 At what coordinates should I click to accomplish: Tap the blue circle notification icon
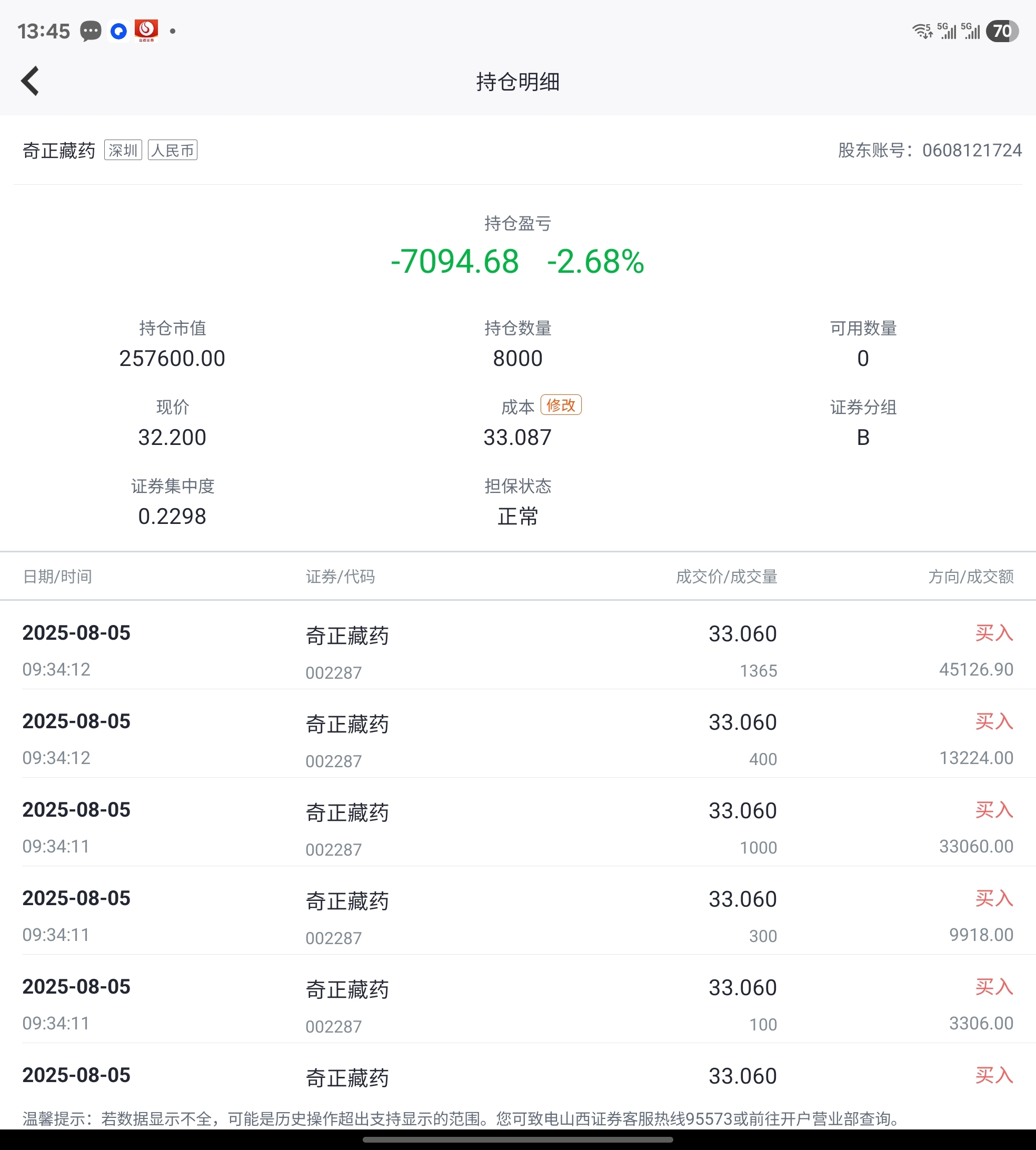coord(118,31)
